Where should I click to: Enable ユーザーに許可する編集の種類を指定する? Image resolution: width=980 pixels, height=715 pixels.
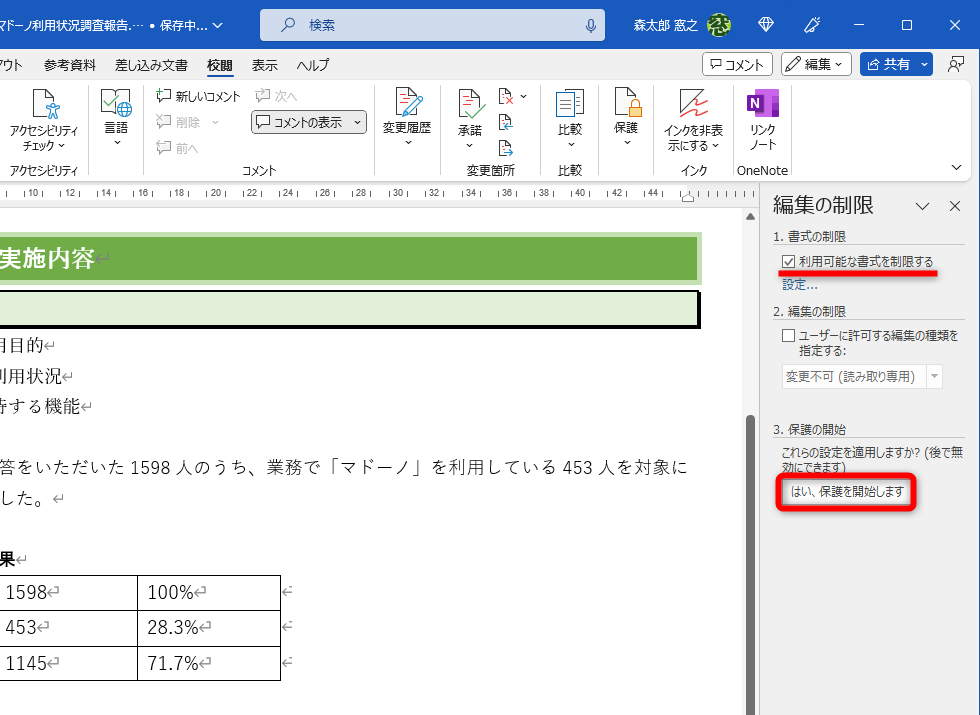(787, 335)
